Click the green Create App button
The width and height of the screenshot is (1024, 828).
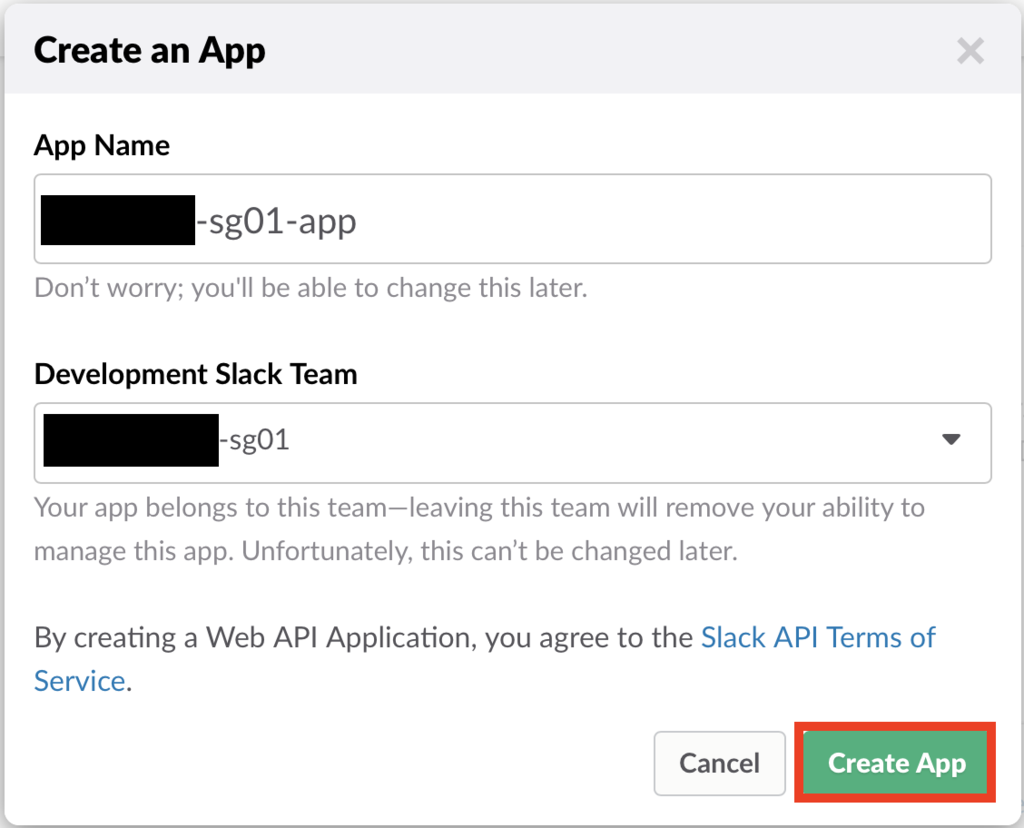tap(896, 764)
